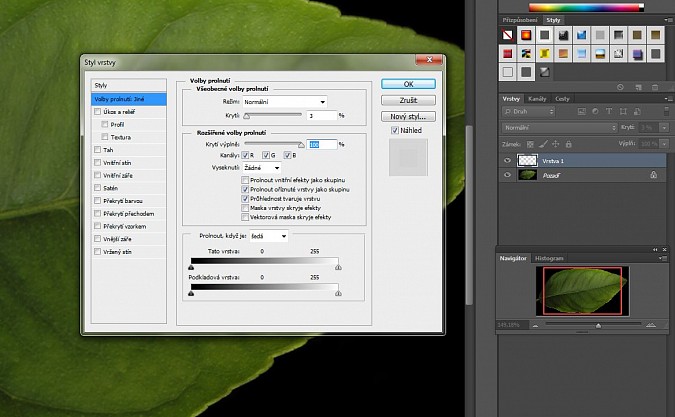Toggle layer filtering switch in Vrstvy panel
Viewport: 675px width, 417px height.
666,111
